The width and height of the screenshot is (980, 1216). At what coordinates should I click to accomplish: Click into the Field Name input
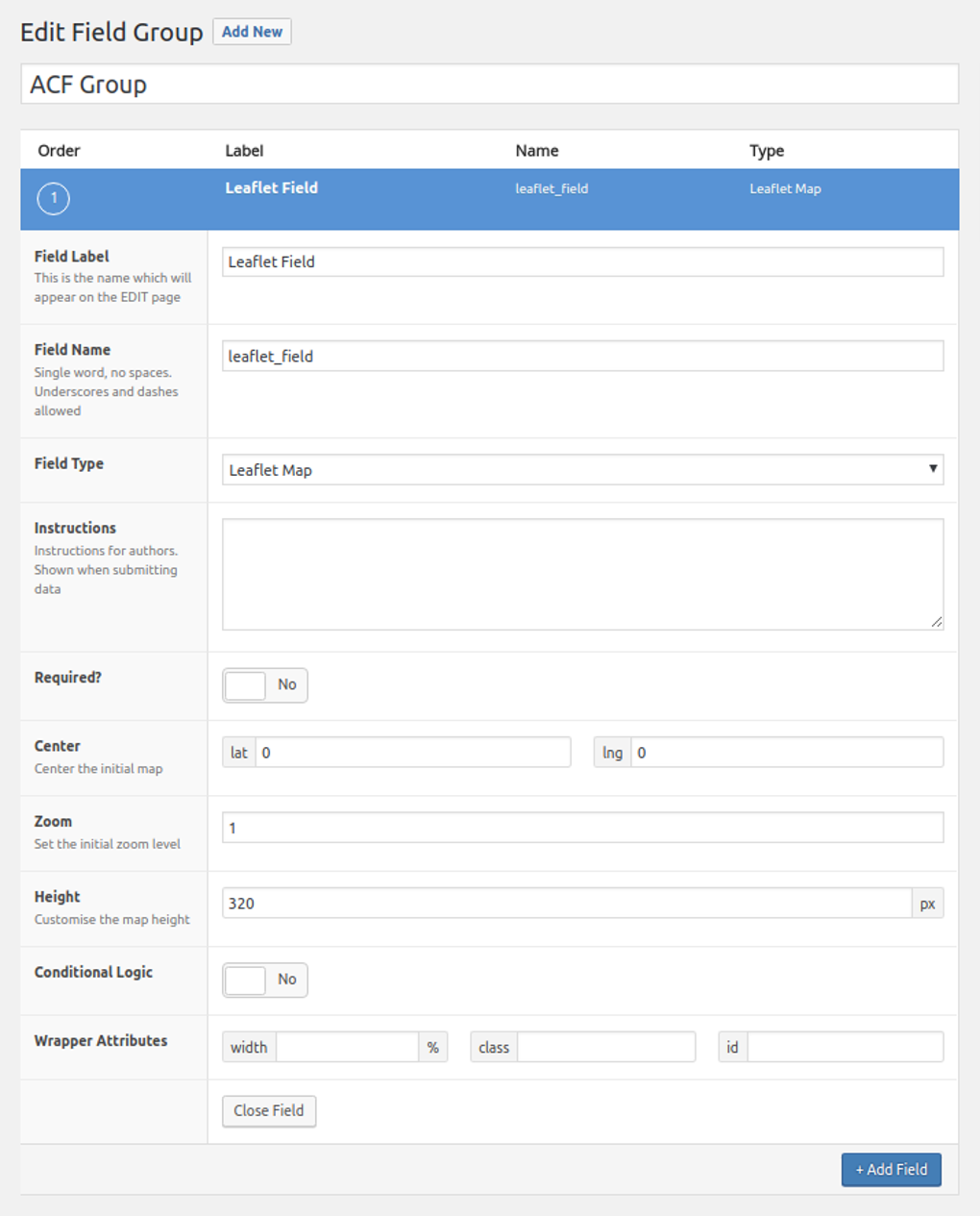(x=583, y=356)
